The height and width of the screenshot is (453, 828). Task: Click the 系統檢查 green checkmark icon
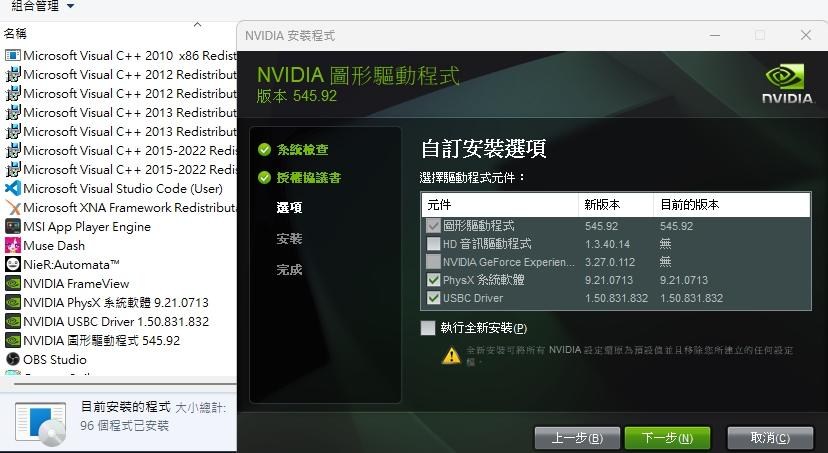(x=265, y=149)
